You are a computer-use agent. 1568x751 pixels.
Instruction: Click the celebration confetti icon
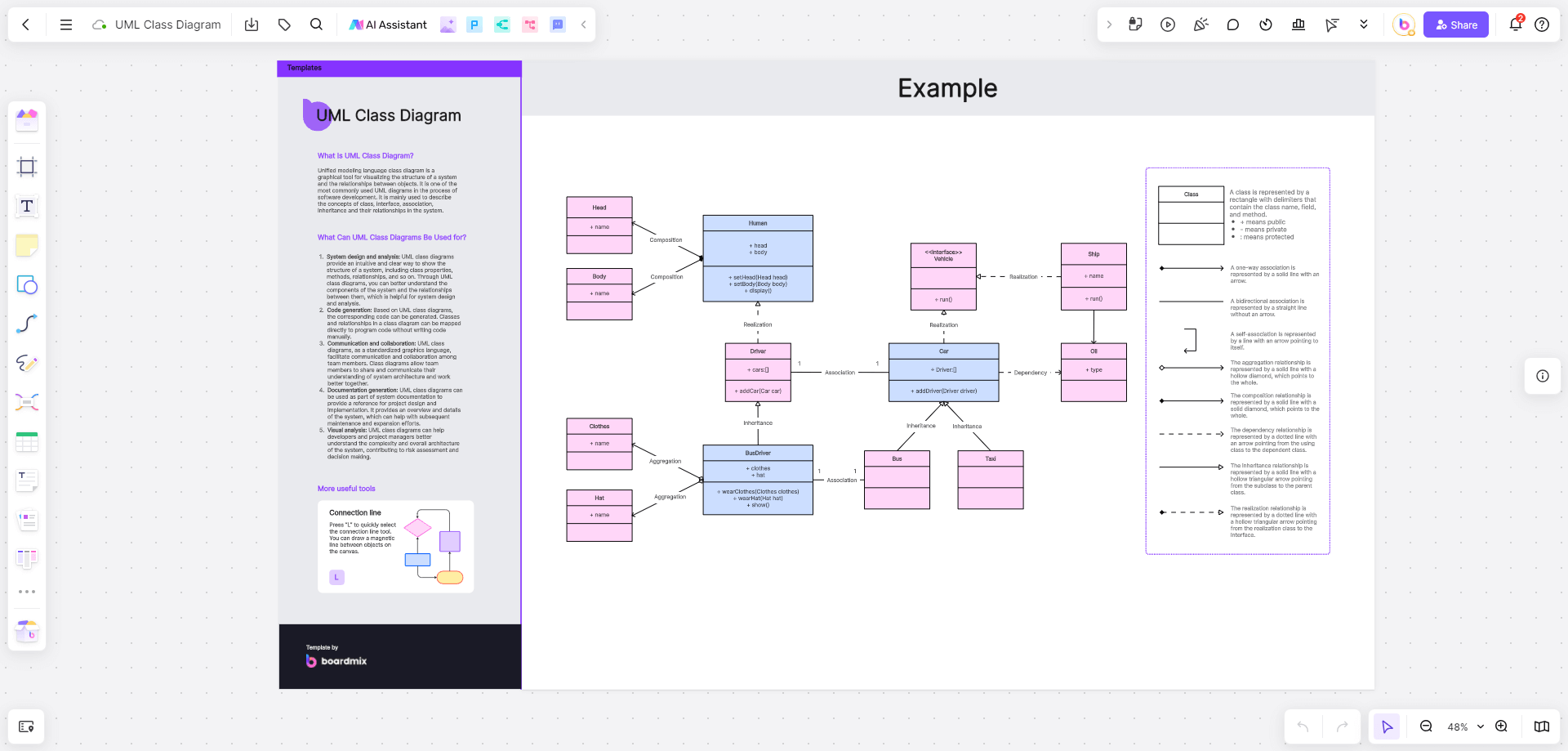1200,25
